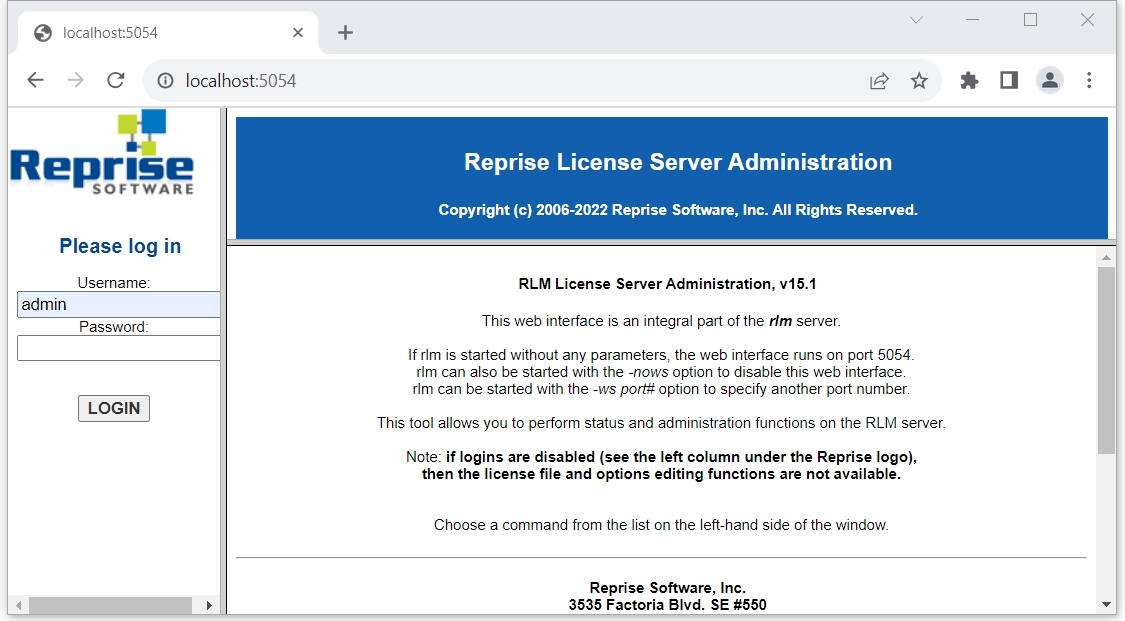The width and height of the screenshot is (1125, 621).
Task: Close the localhost:5054 tab
Action: tap(298, 33)
